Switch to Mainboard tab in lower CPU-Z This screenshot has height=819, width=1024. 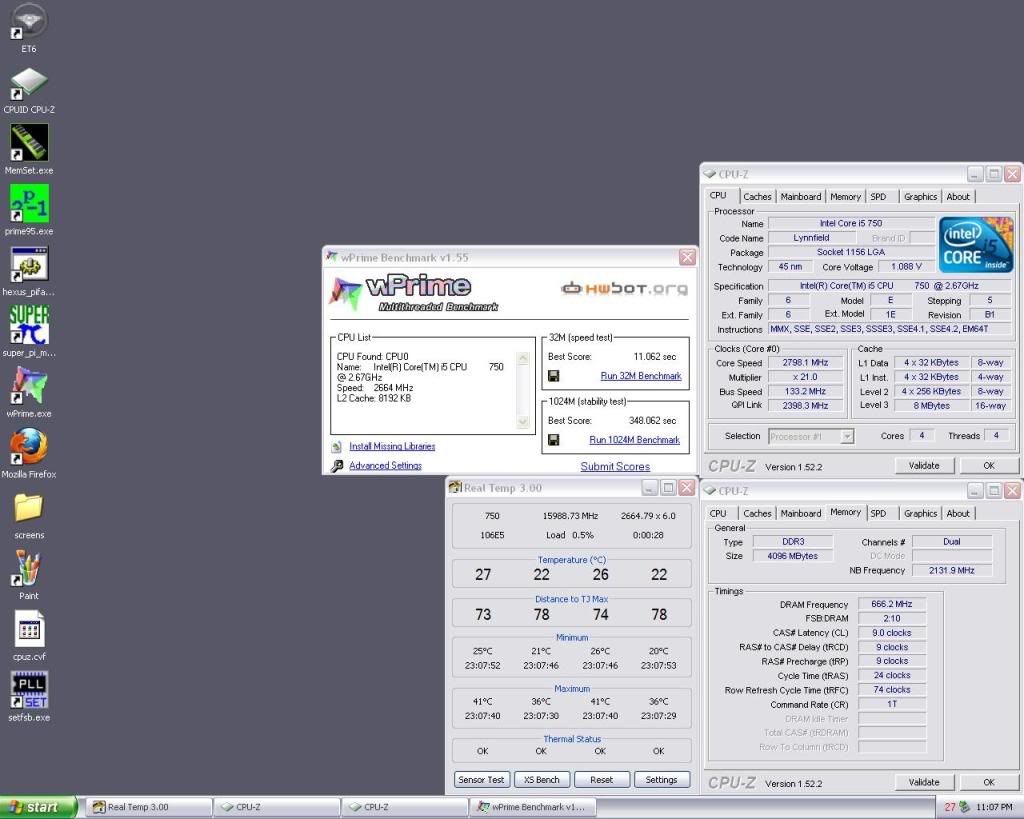(x=801, y=513)
